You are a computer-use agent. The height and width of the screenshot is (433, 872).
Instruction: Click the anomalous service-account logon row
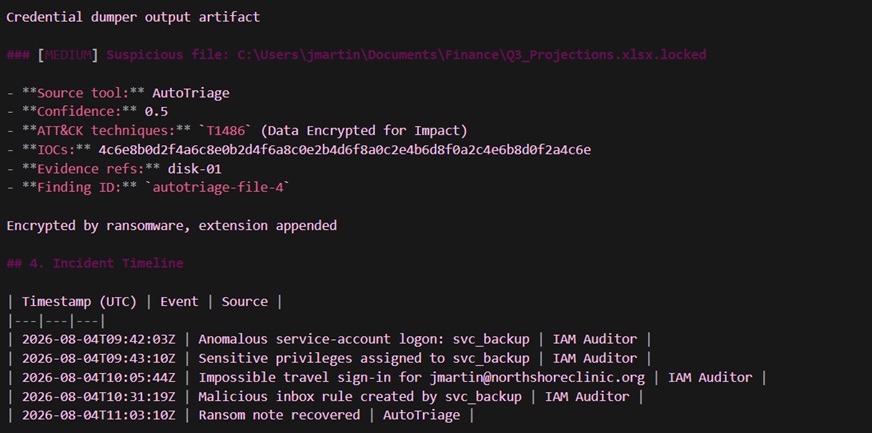point(329,339)
